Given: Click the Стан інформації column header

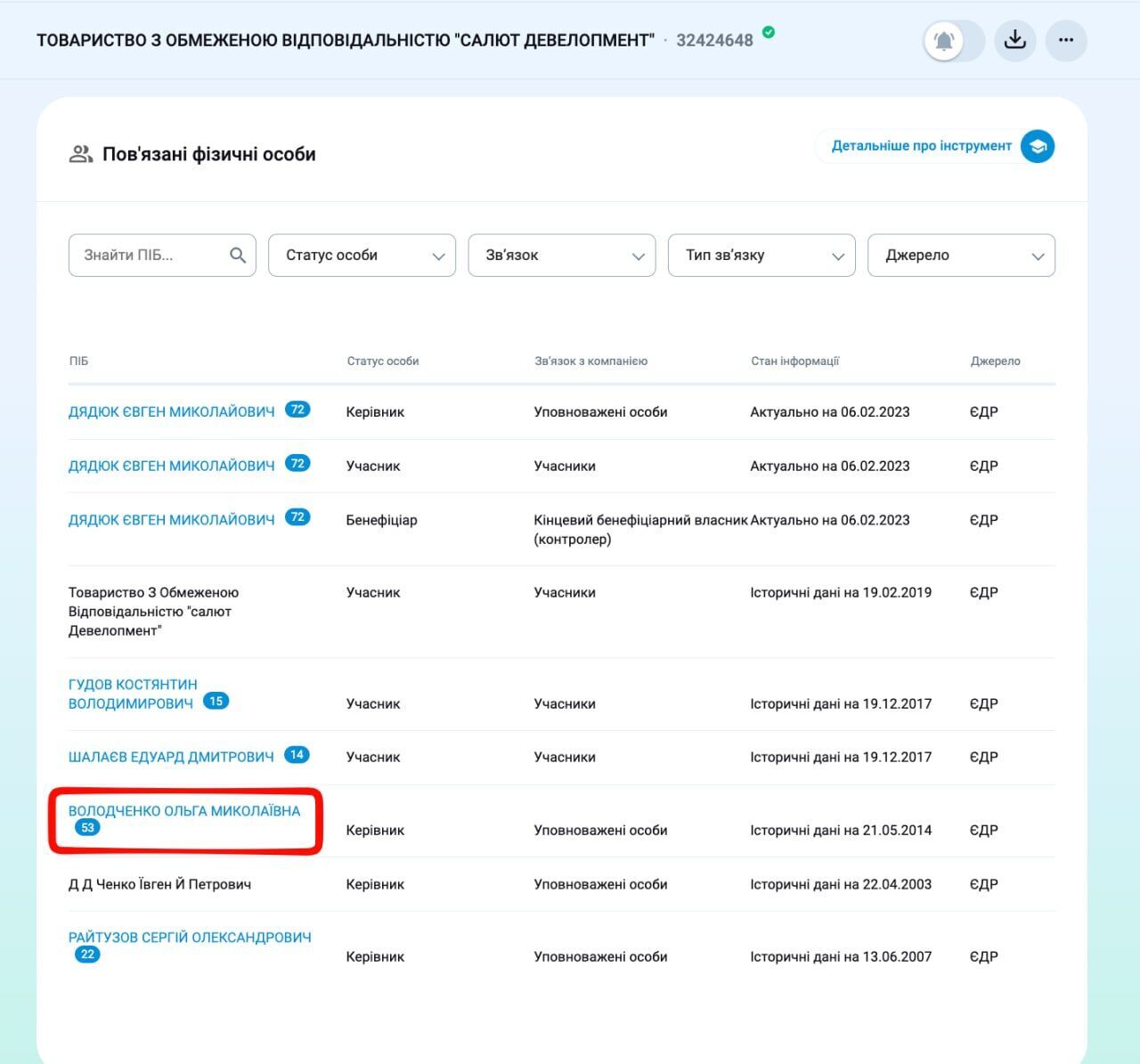Looking at the screenshot, I should 795,361.
